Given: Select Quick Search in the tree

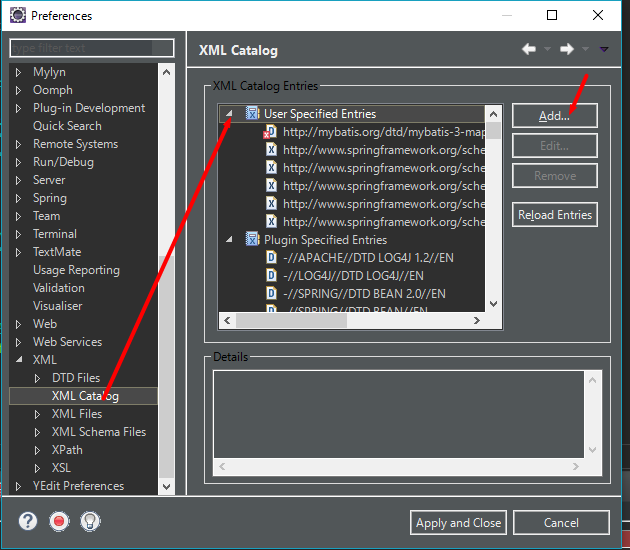Looking at the screenshot, I should pos(67,126).
